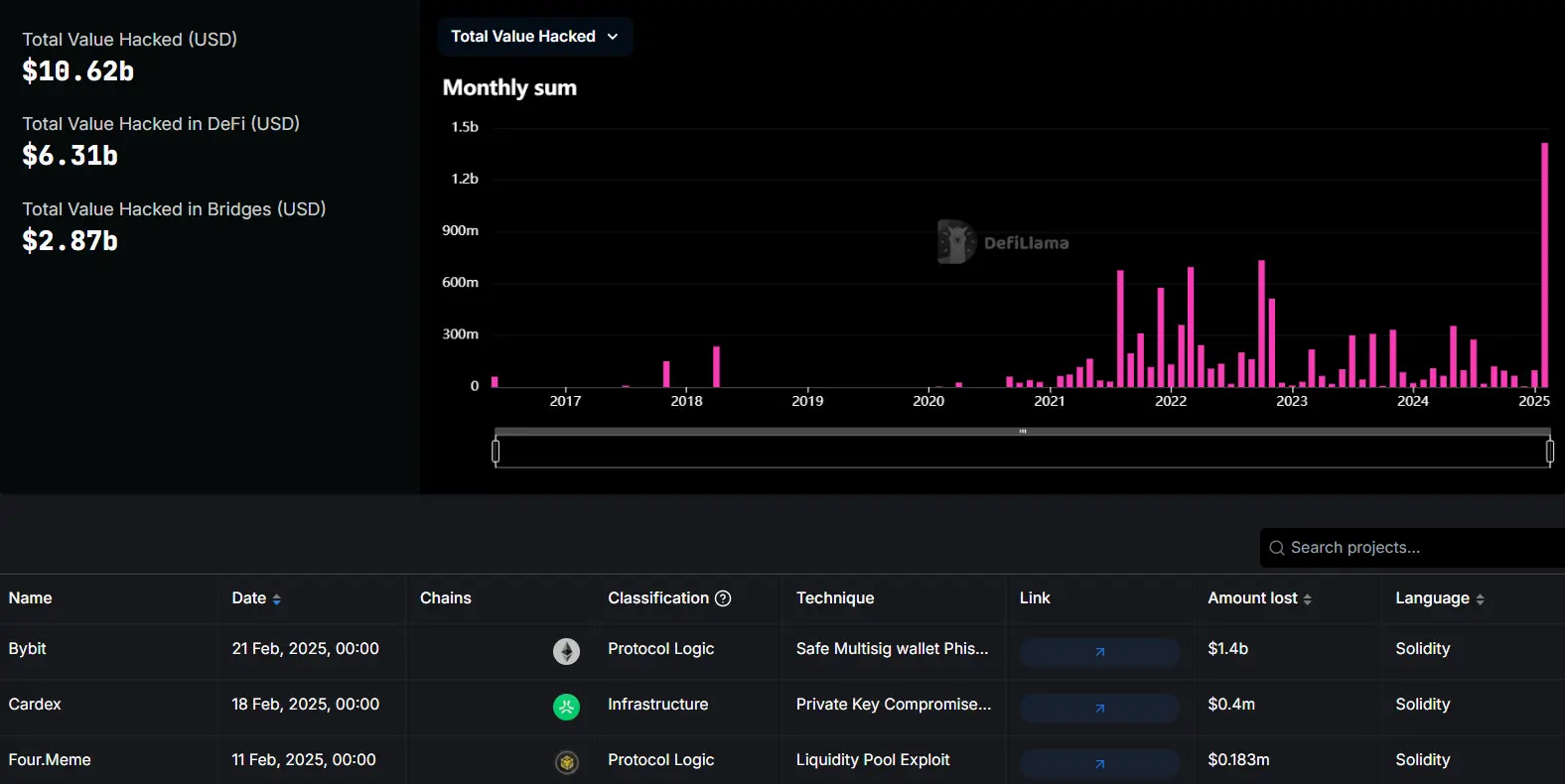Open the Total Value Hacked dropdown

[535, 37]
